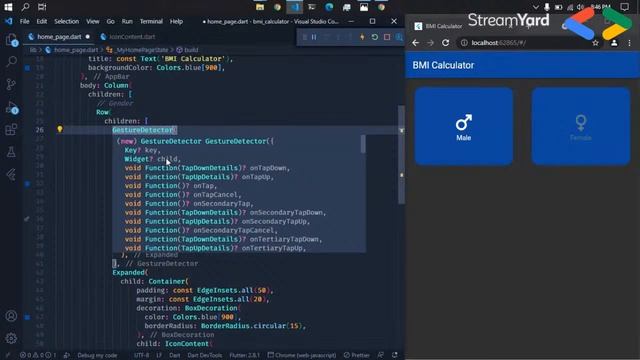Click the lightbulb code action on line 26
Screen dimensions: 640x360
60,129
